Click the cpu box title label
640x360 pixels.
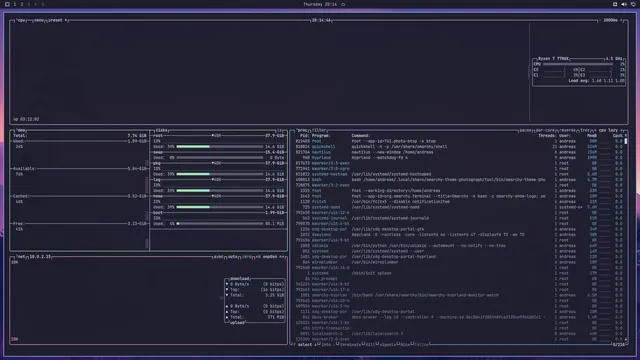tap(21, 20)
